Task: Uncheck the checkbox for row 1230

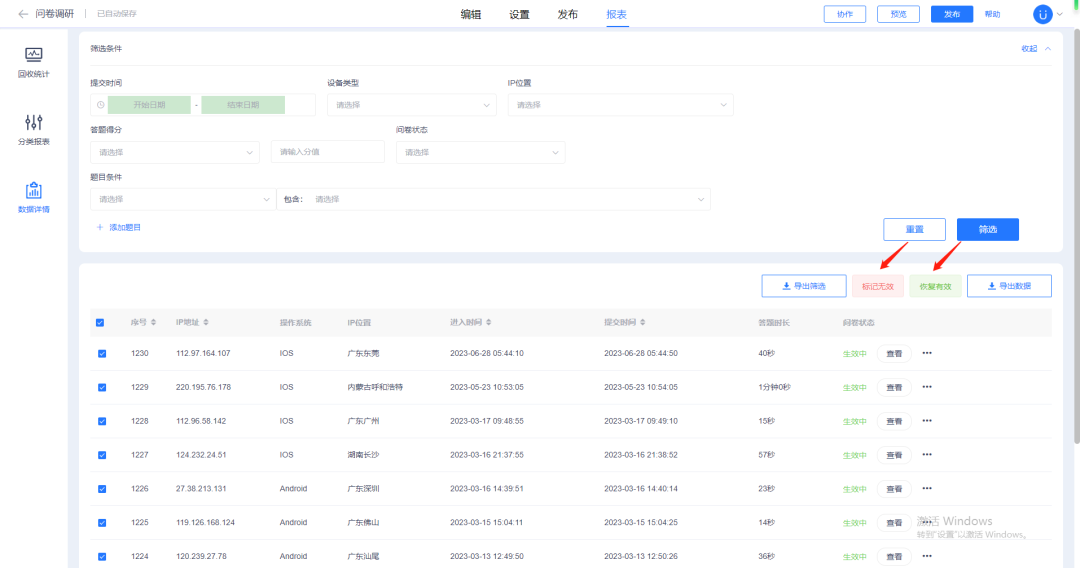Action: pyautogui.click(x=102, y=354)
